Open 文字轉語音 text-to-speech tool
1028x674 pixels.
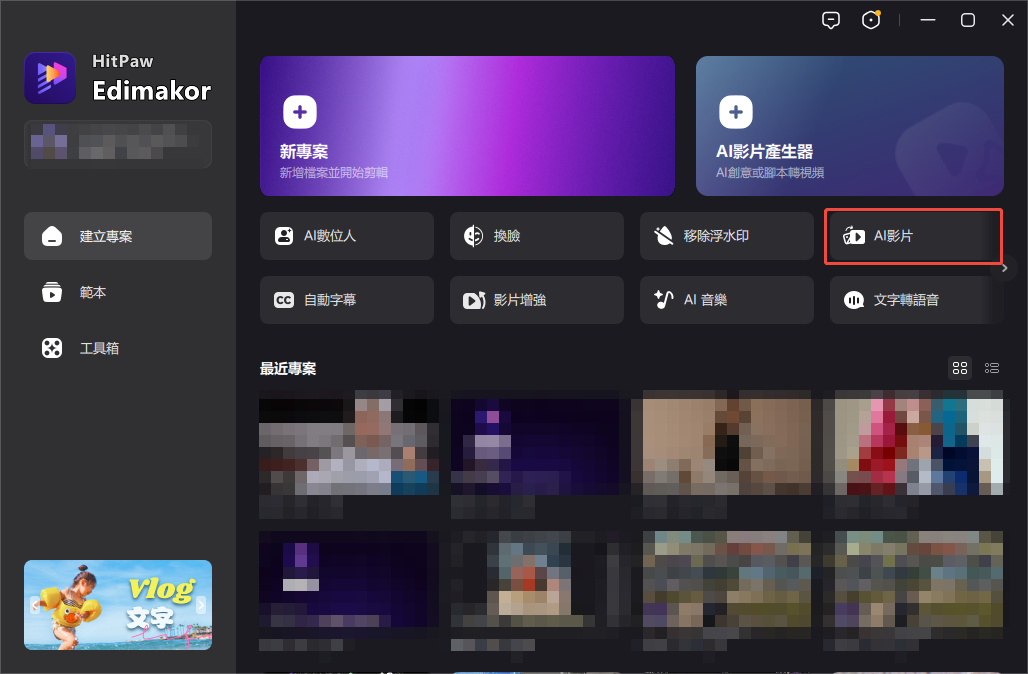914,300
